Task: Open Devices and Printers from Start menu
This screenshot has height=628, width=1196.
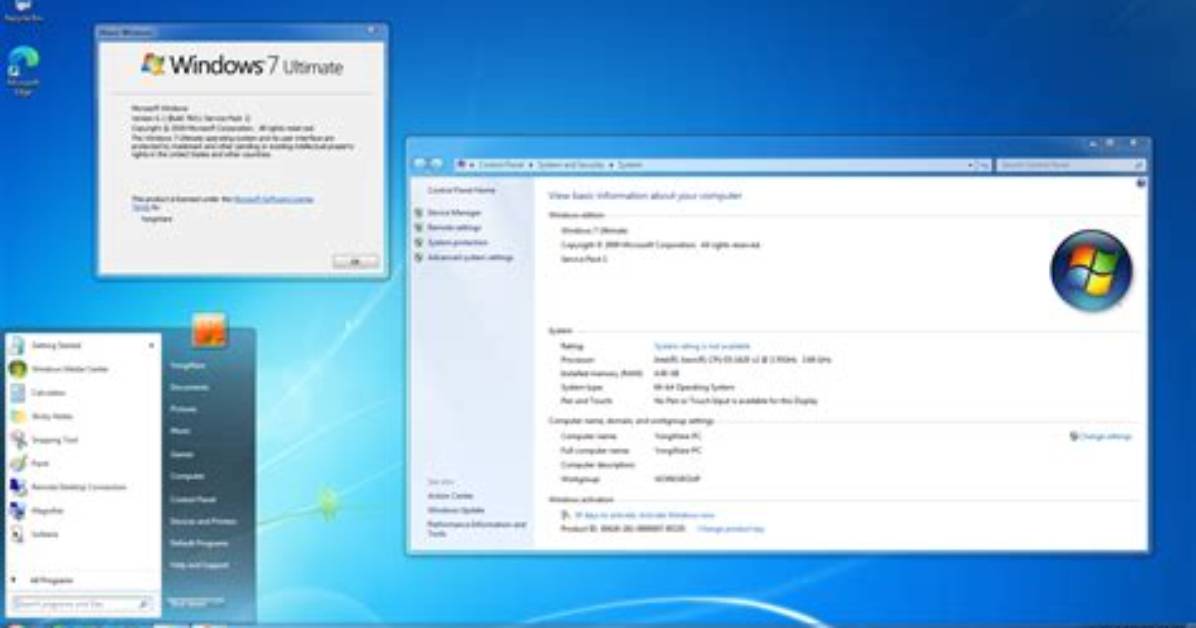Action: 203,522
